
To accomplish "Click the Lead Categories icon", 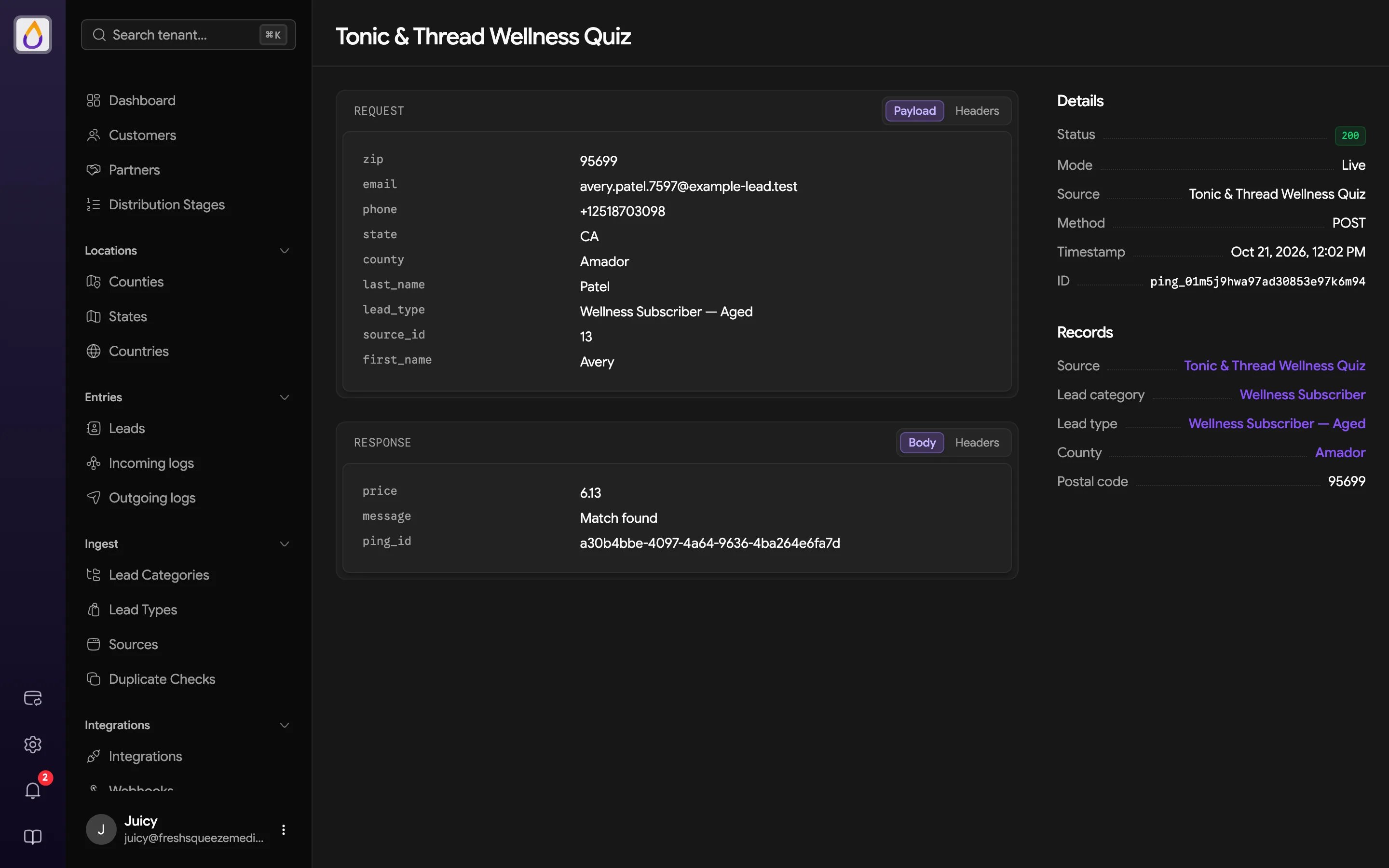I will pyautogui.click(x=94, y=575).
